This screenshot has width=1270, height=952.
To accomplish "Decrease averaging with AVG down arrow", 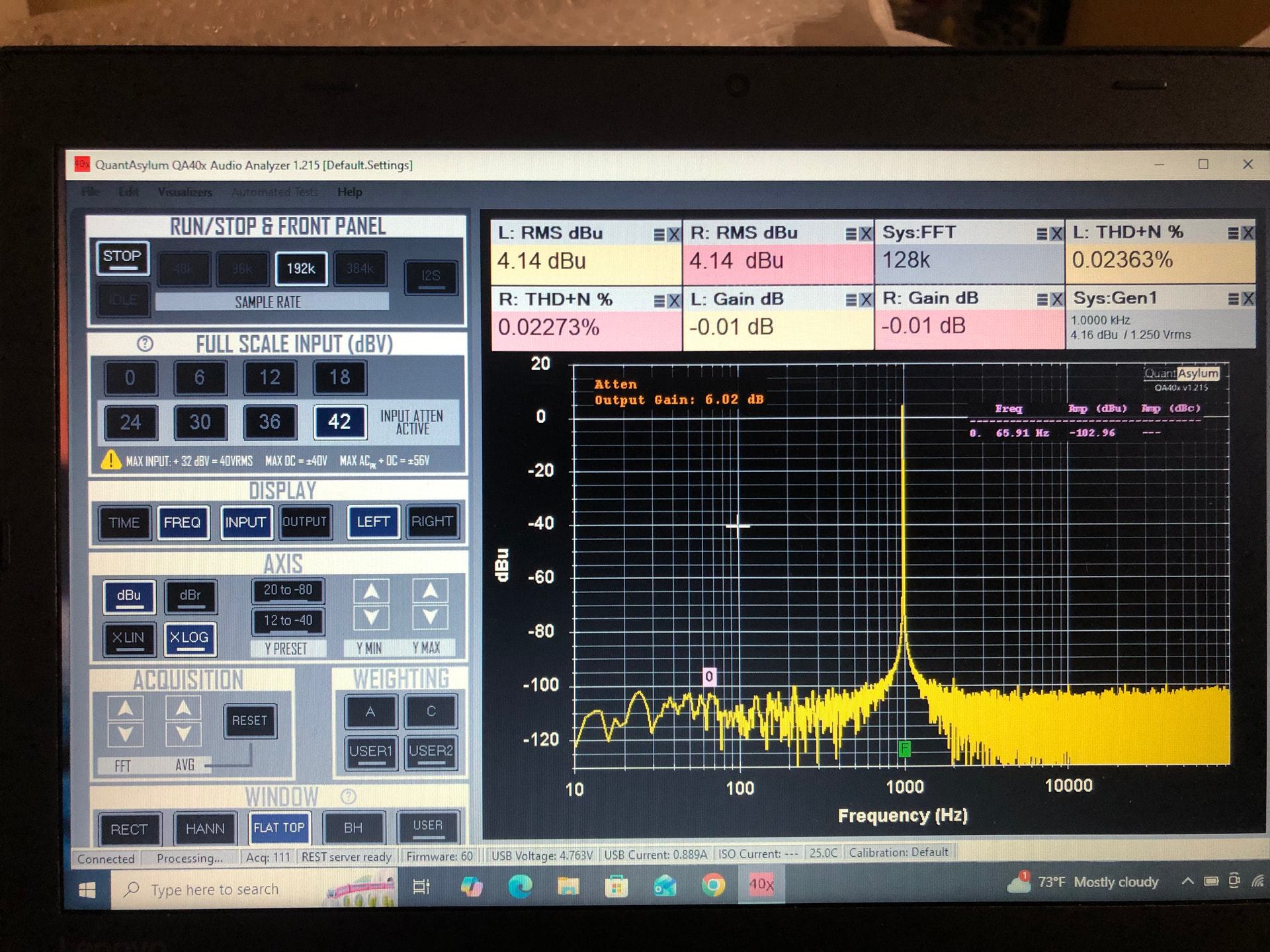I will tap(183, 734).
